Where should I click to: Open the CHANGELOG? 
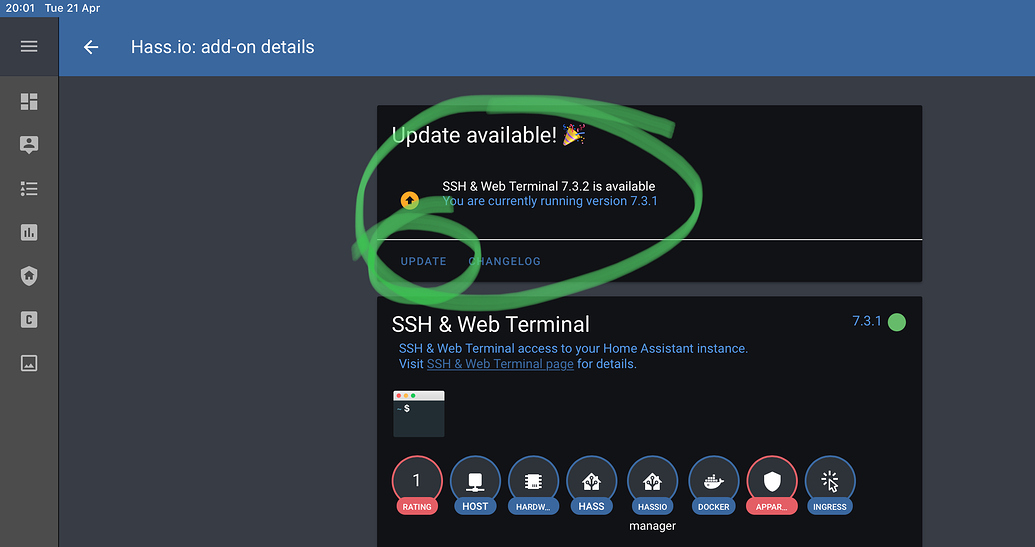(504, 261)
